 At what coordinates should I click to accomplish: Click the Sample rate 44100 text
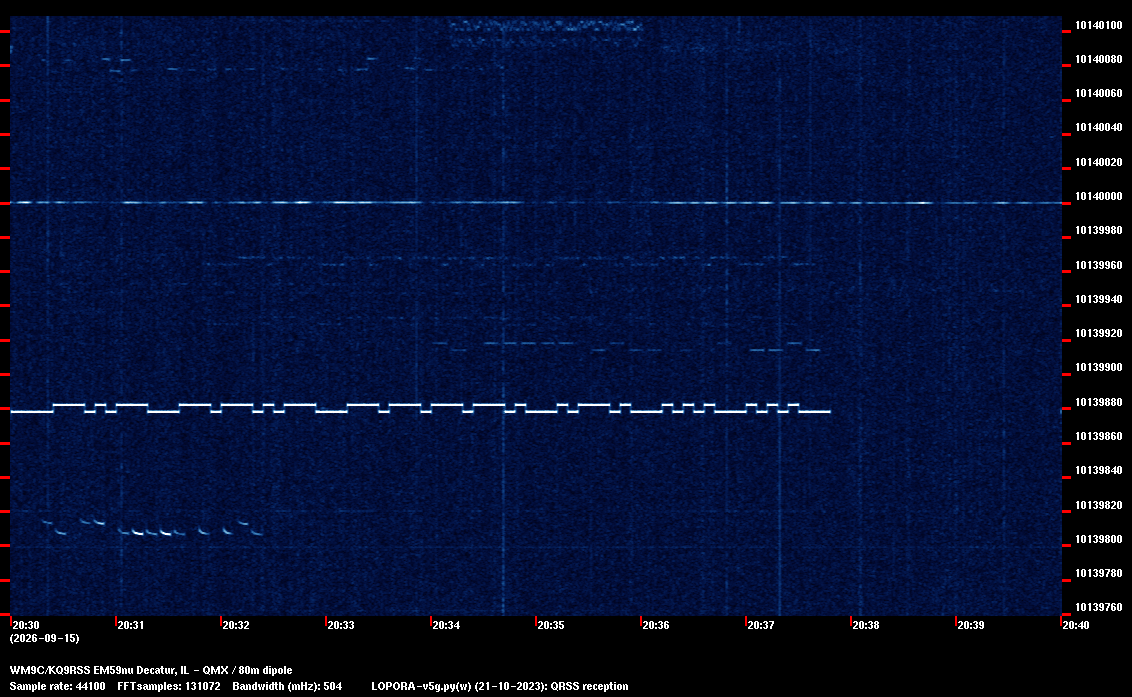coord(57,686)
